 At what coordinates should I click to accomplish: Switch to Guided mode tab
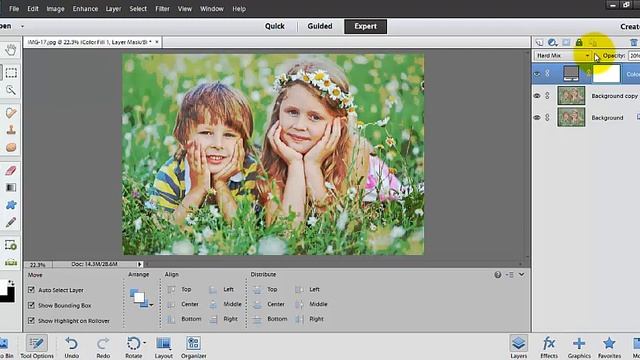tap(320, 26)
